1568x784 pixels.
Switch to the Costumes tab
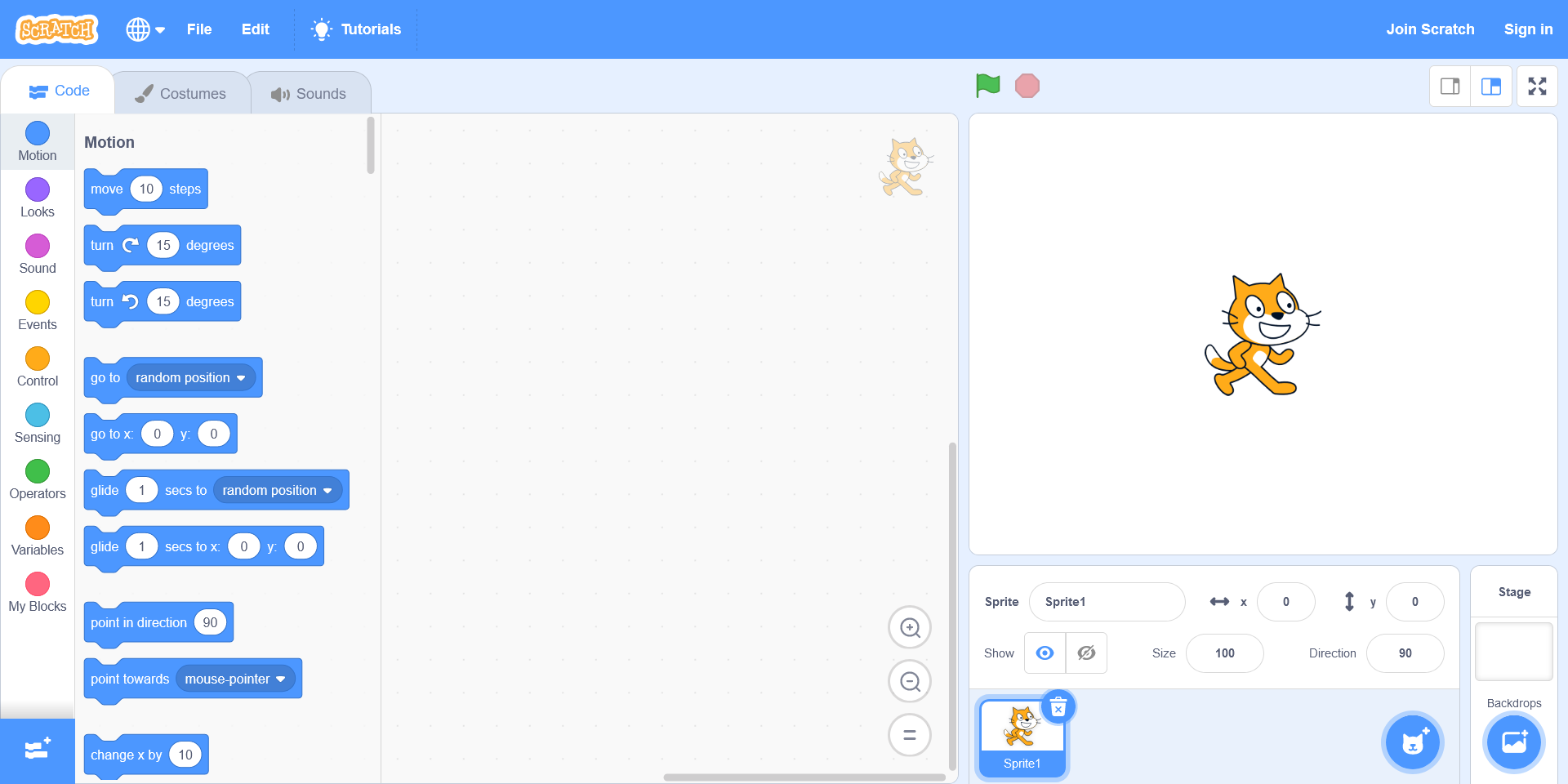181,94
